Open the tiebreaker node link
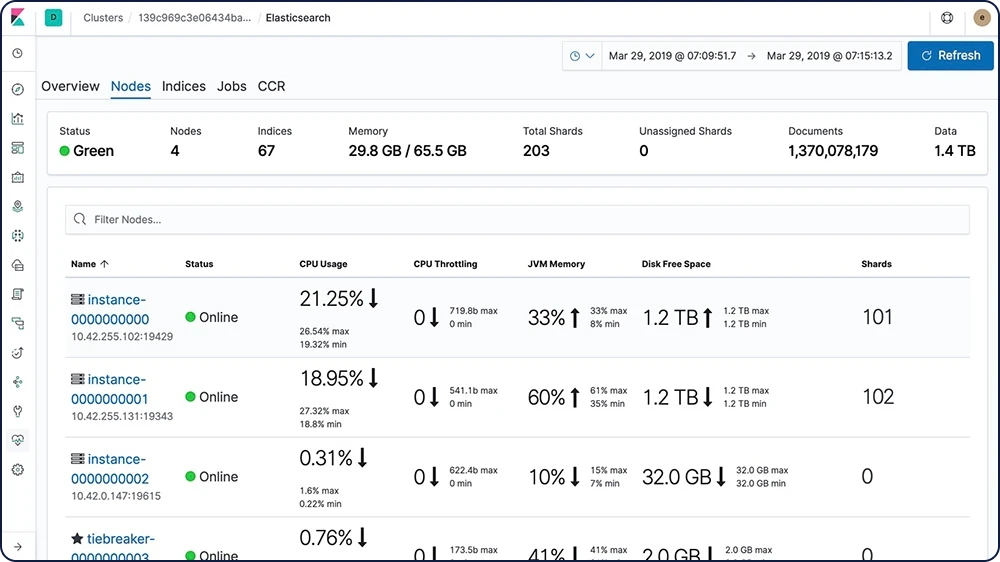The width and height of the screenshot is (1000, 562). click(112, 547)
